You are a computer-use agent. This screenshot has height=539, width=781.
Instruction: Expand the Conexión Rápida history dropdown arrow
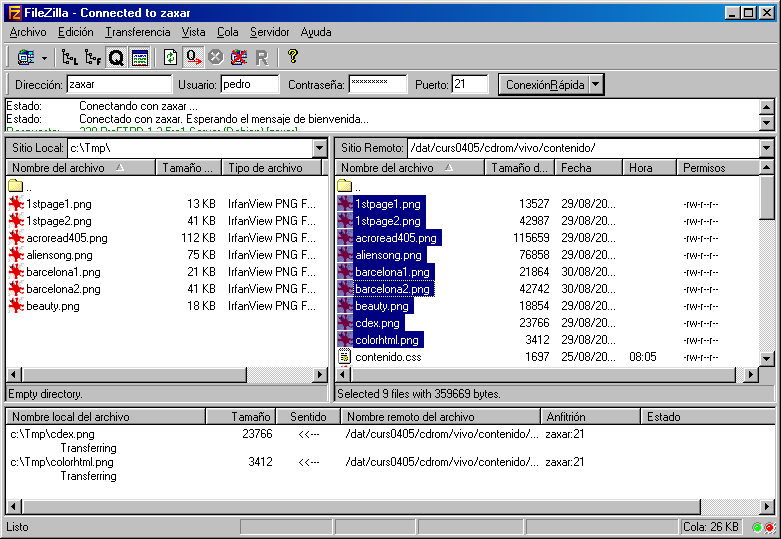(597, 85)
